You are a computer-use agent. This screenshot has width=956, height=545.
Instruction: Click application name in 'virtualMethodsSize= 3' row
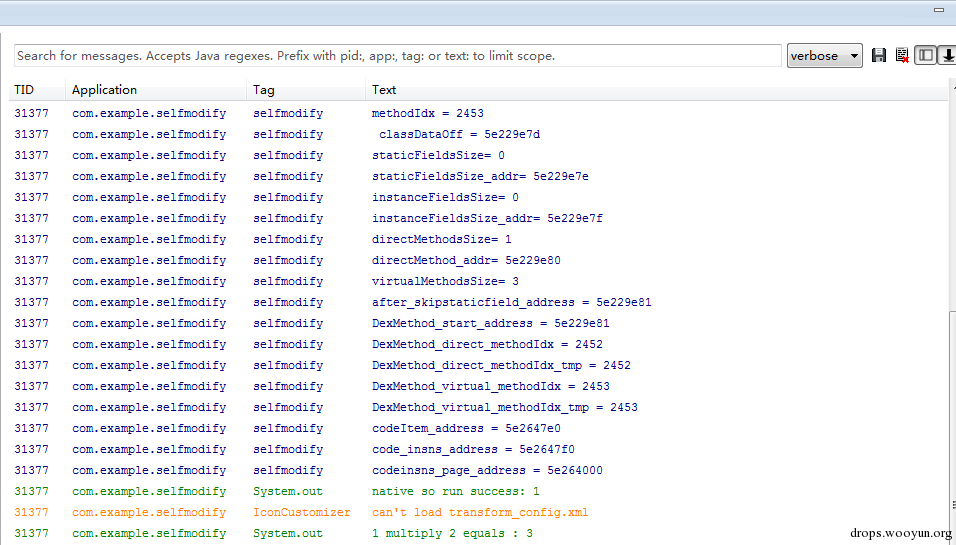(x=149, y=281)
